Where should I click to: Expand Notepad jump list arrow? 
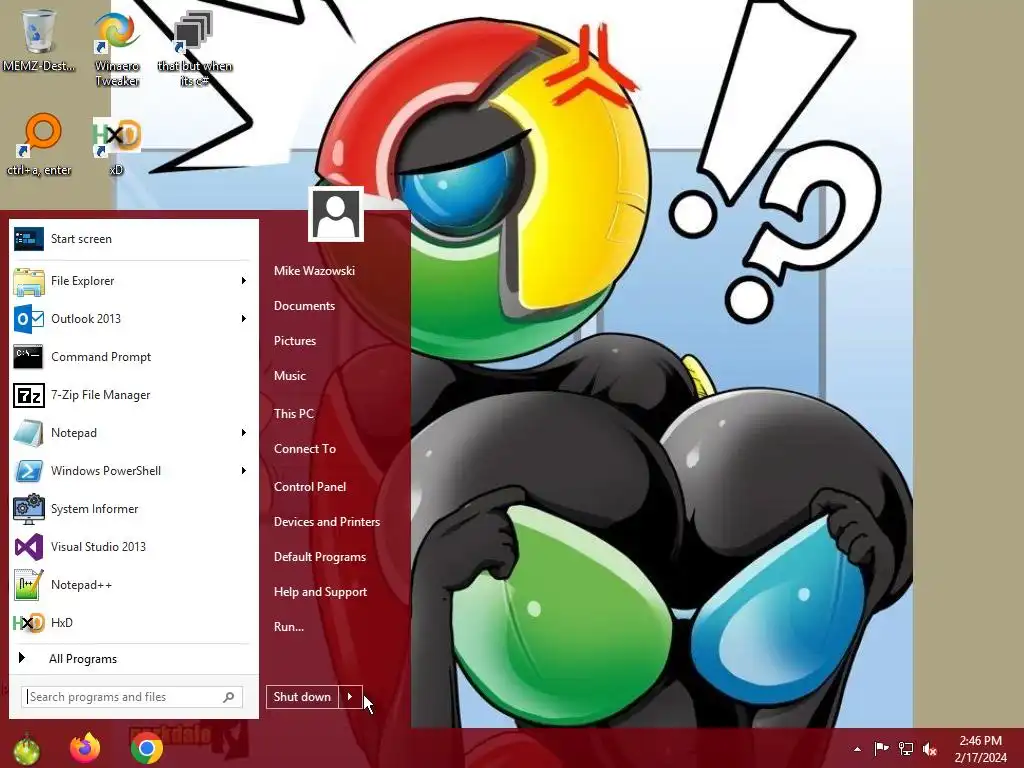click(244, 433)
